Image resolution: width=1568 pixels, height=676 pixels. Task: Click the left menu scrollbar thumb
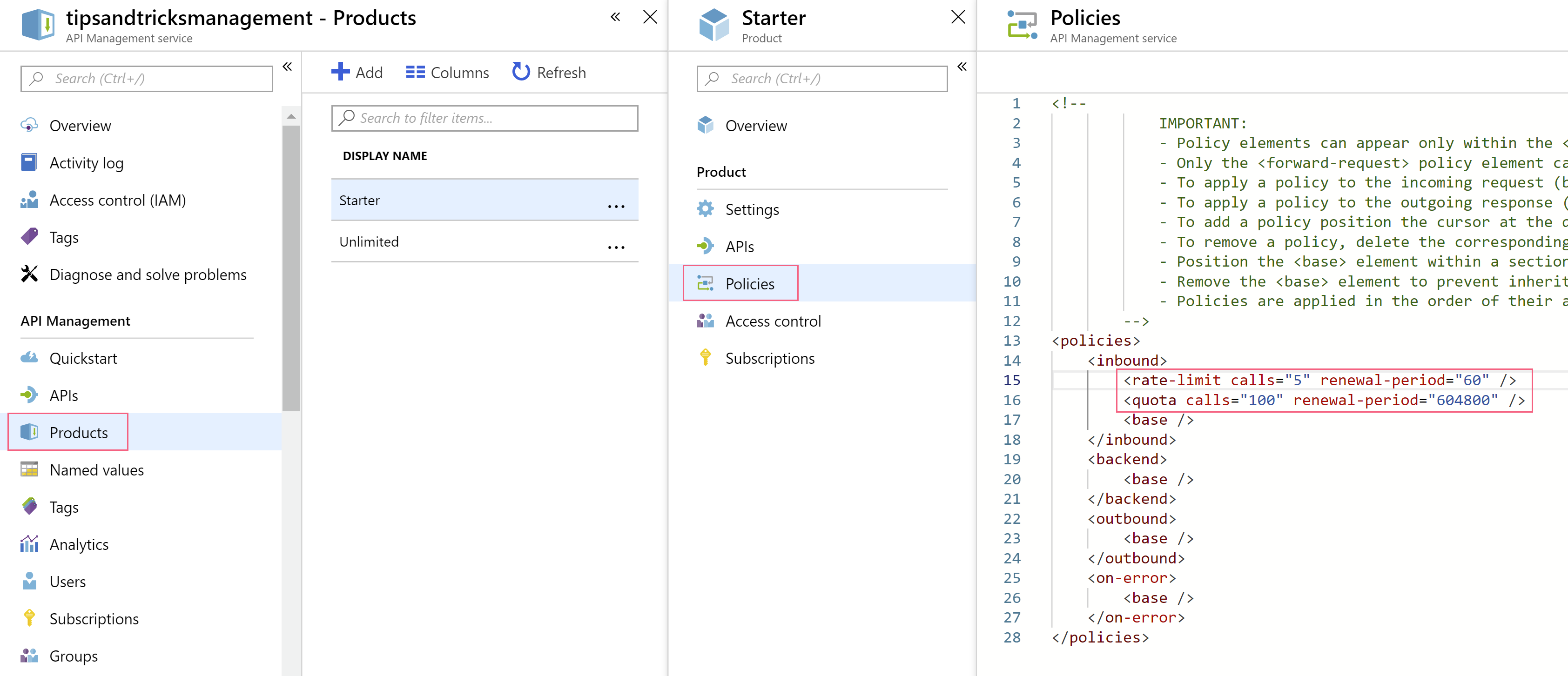[x=291, y=268]
